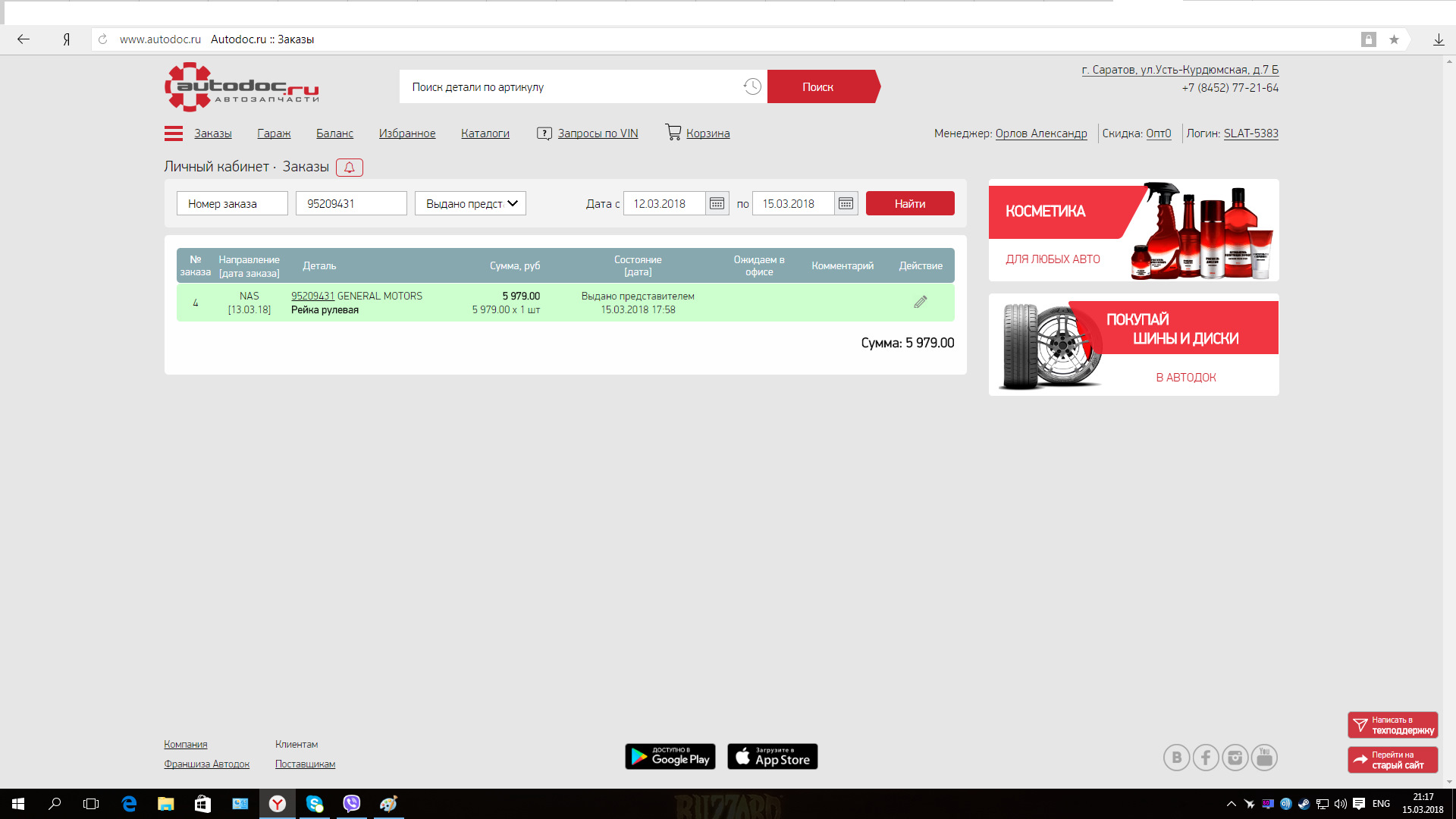This screenshot has width=1456, height=819.
Task: Click the Facebook social icon
Action: [1206, 757]
